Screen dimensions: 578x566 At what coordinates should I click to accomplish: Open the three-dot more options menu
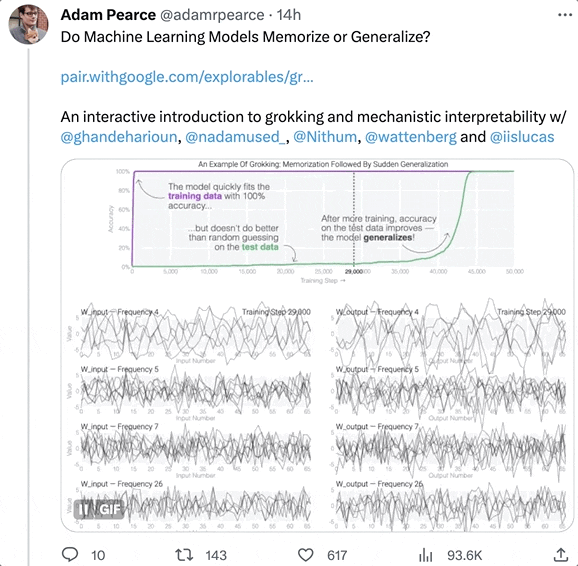point(565,15)
